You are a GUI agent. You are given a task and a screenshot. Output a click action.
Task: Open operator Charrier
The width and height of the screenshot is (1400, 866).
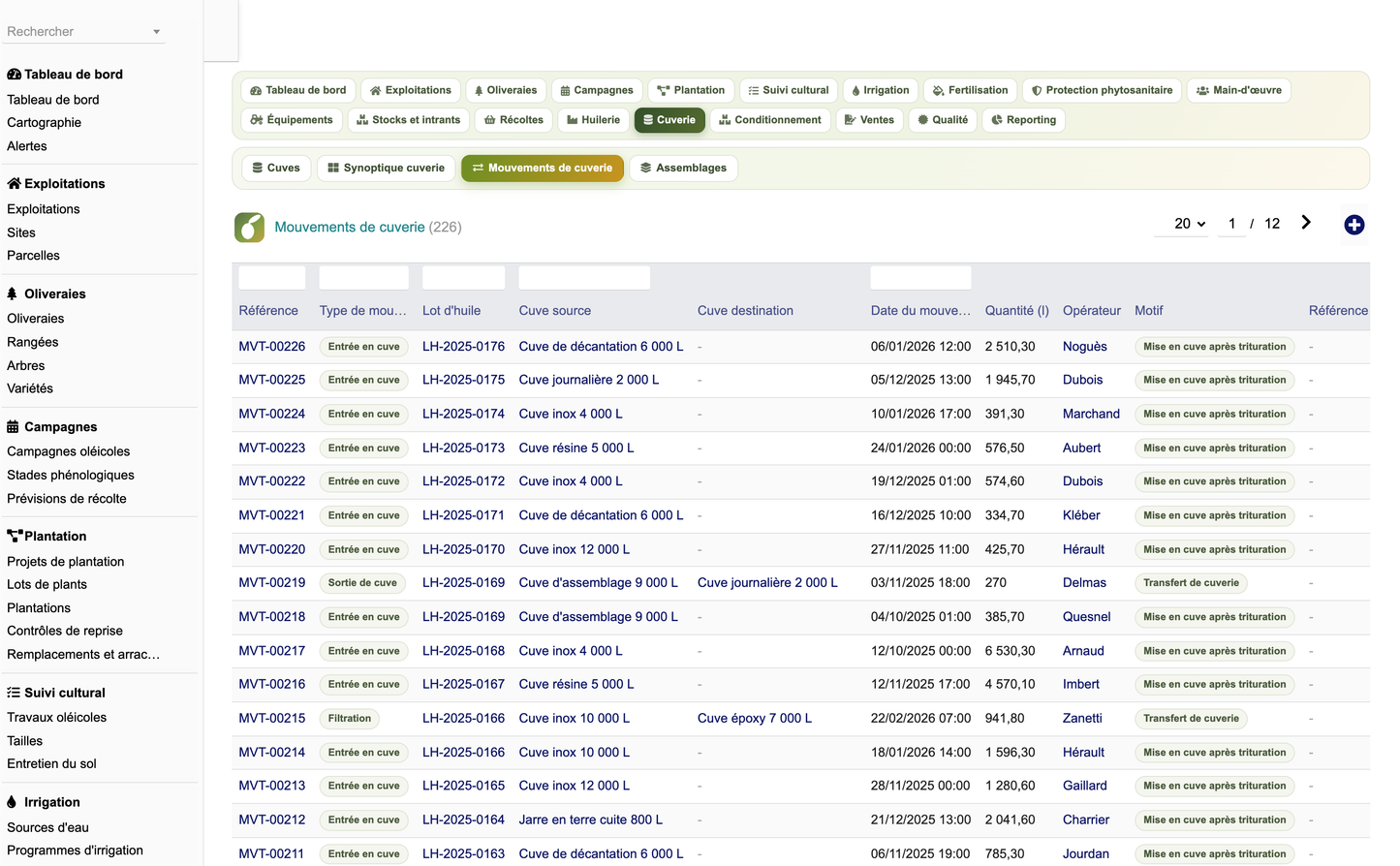pos(1086,820)
